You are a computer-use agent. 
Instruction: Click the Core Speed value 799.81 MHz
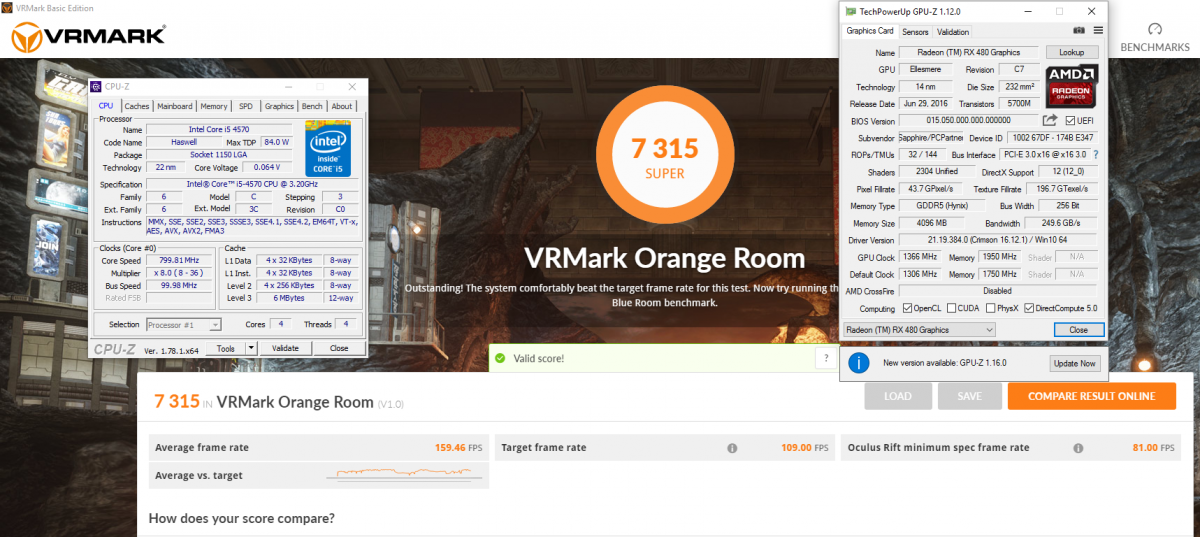click(x=177, y=260)
